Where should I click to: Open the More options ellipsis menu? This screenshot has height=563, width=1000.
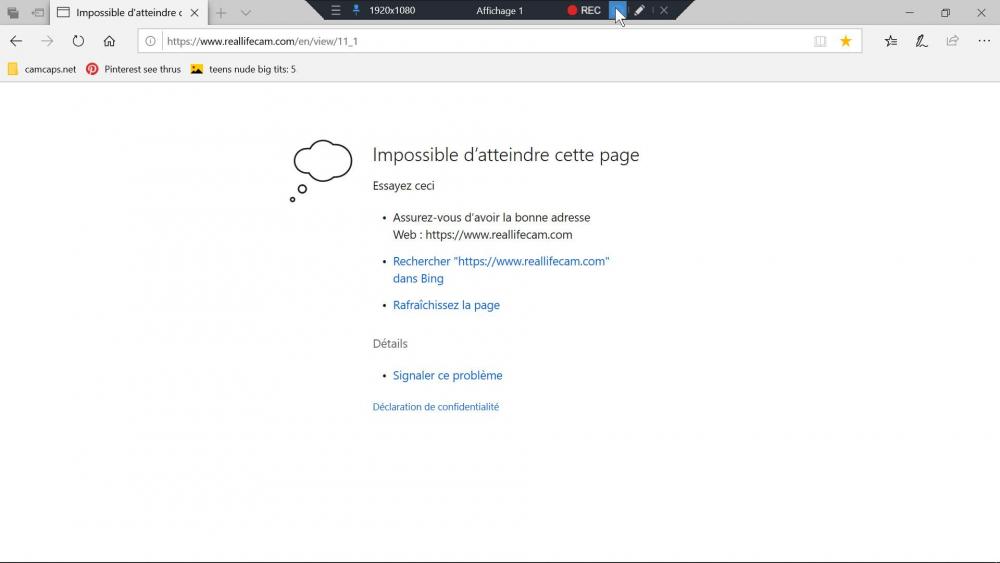tap(982, 41)
